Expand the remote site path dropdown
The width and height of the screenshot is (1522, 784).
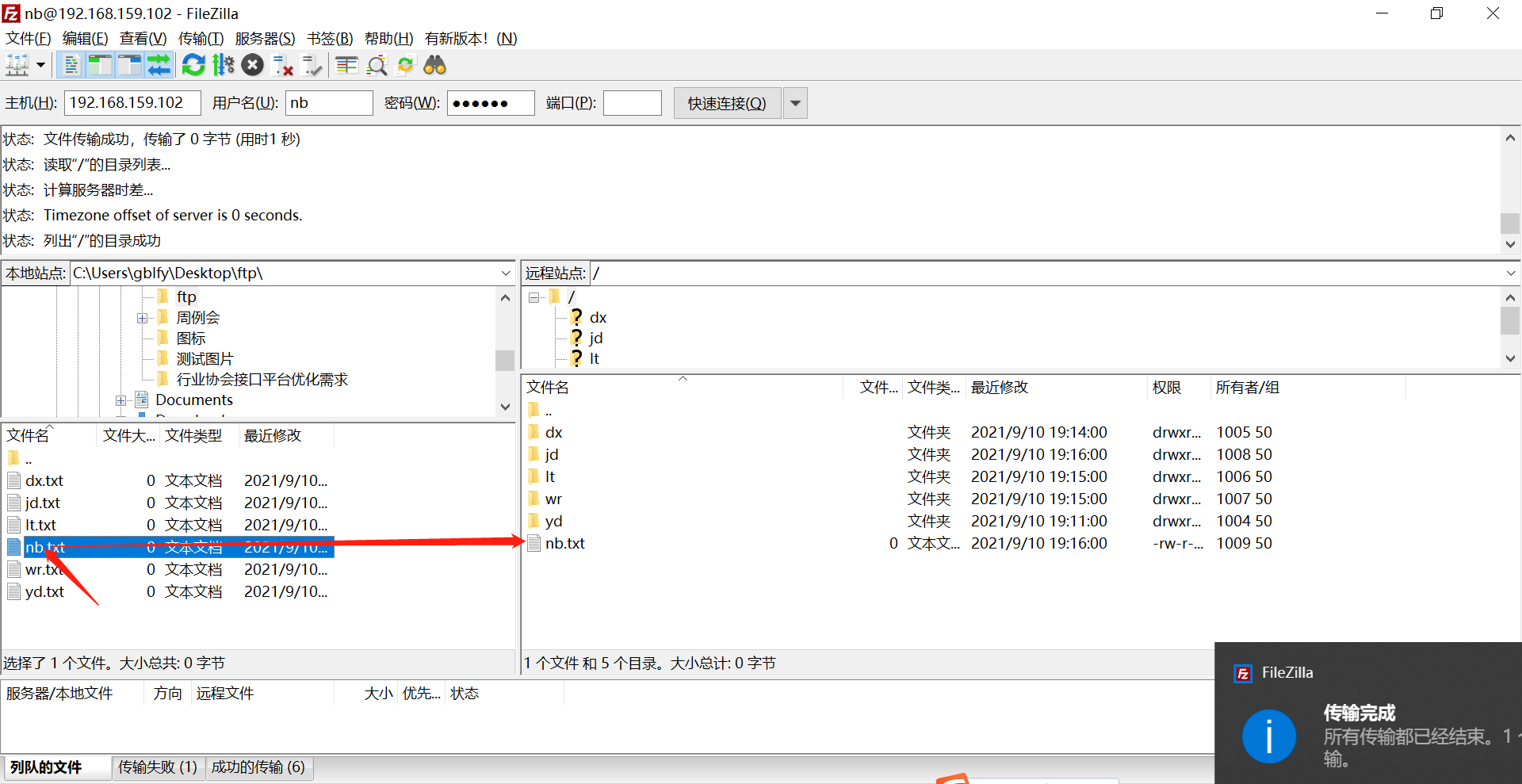point(1510,273)
